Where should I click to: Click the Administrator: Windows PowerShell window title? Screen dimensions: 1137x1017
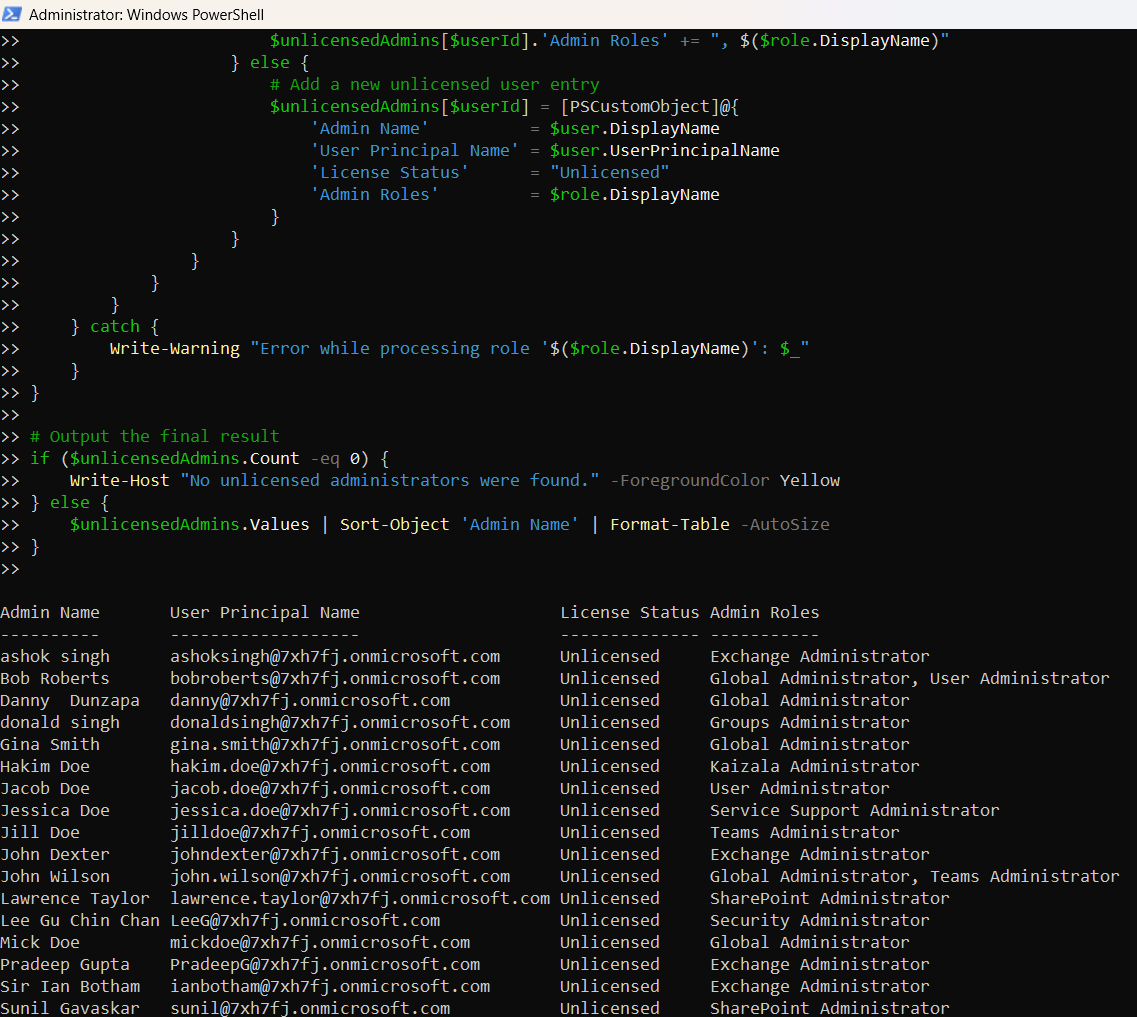147,15
